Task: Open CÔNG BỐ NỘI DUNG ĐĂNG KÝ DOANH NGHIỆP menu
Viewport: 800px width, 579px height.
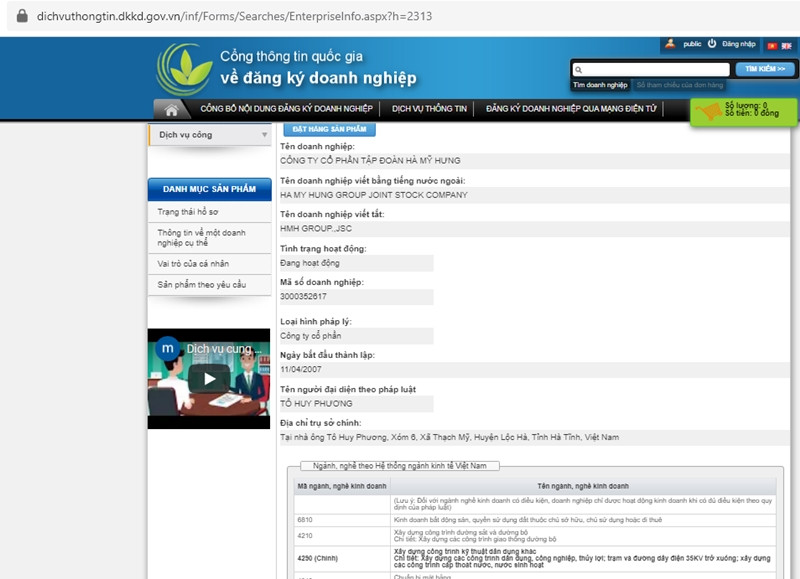Action: 286,109
